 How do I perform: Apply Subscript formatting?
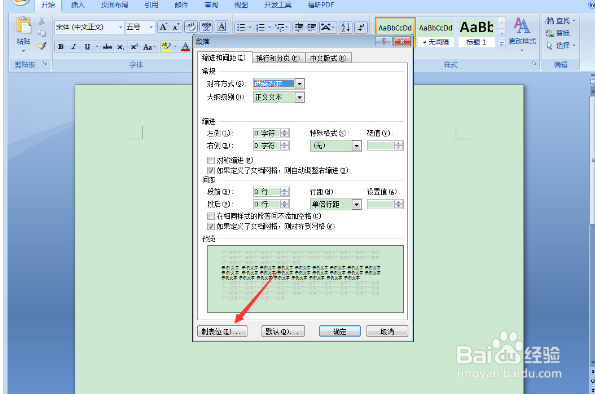coord(121,47)
